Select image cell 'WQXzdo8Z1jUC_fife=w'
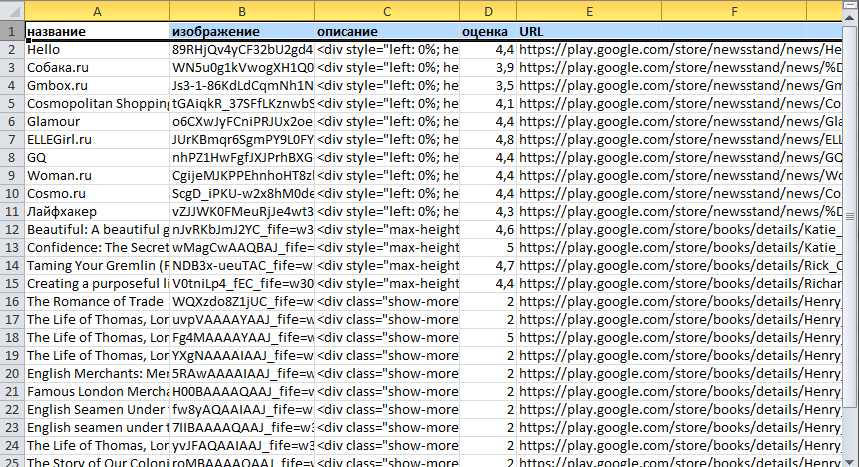This screenshot has height=467, width=859. [x=242, y=301]
